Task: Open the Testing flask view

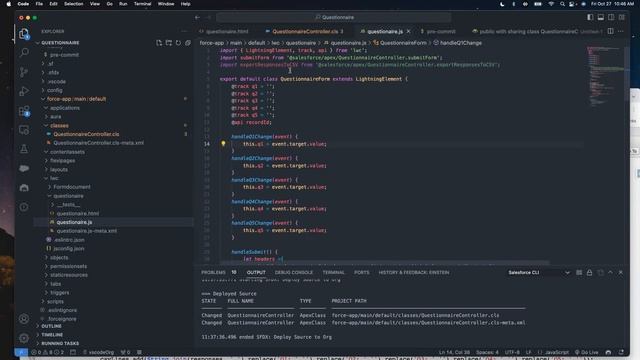Action: coord(24,149)
